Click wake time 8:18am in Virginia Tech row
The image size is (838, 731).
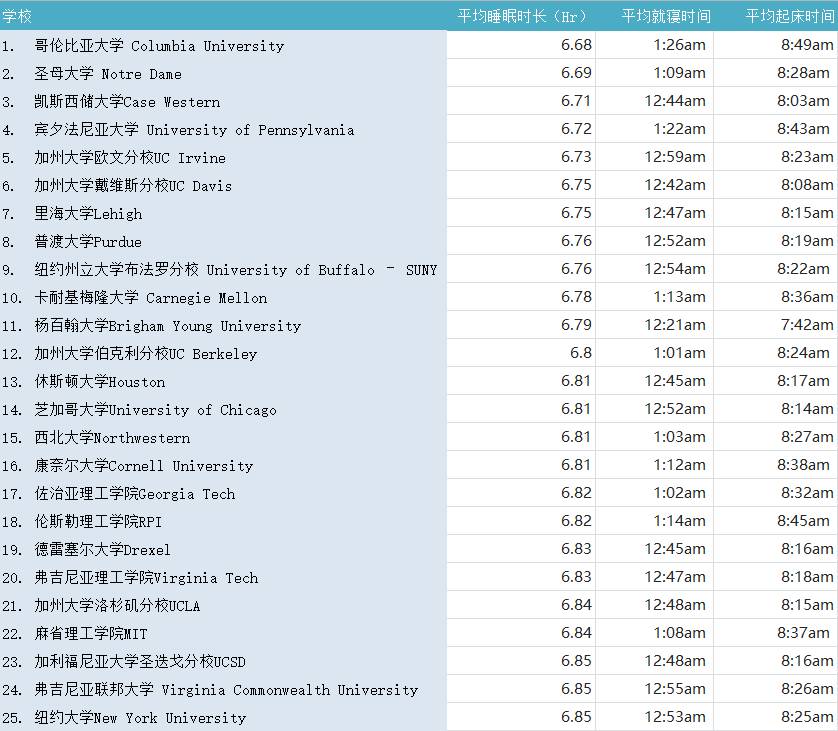807,576
